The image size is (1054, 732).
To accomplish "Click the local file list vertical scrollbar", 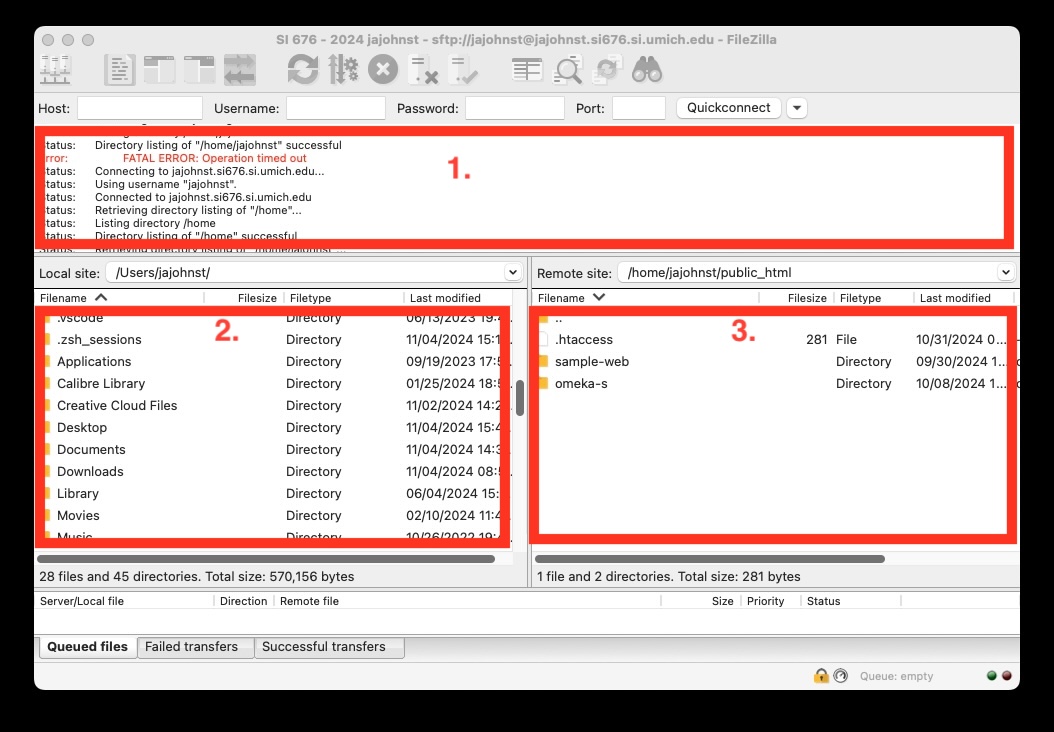I will point(520,398).
